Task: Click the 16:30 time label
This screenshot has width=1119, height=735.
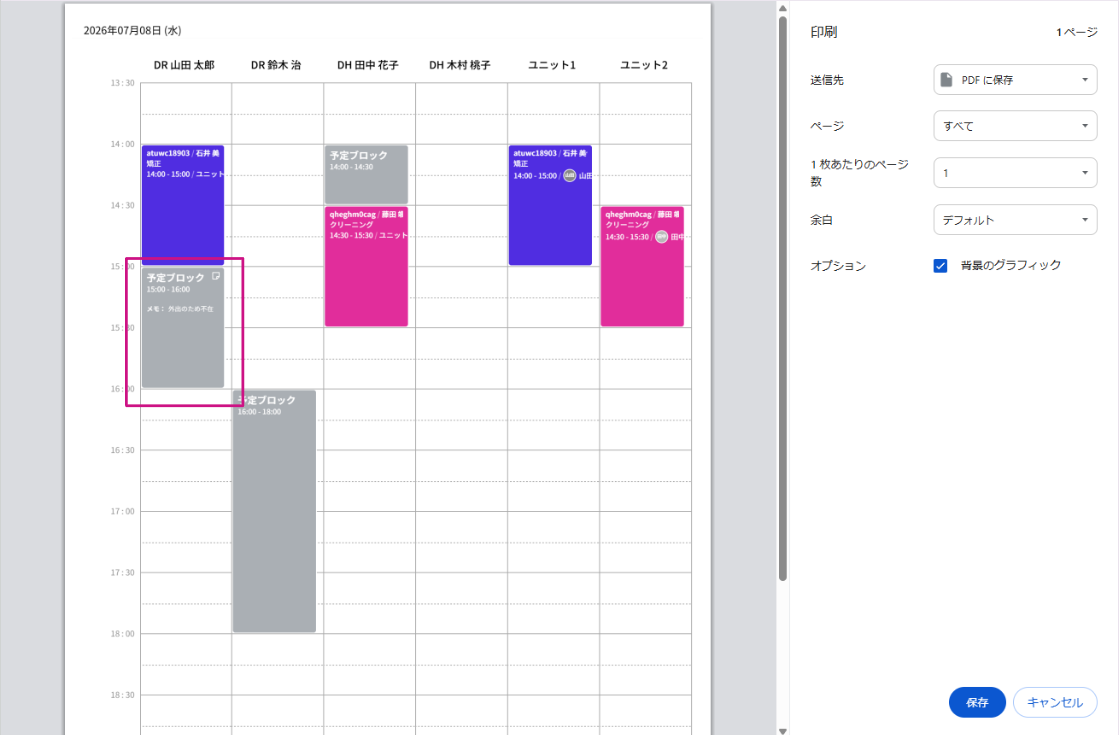Action: tap(122, 450)
